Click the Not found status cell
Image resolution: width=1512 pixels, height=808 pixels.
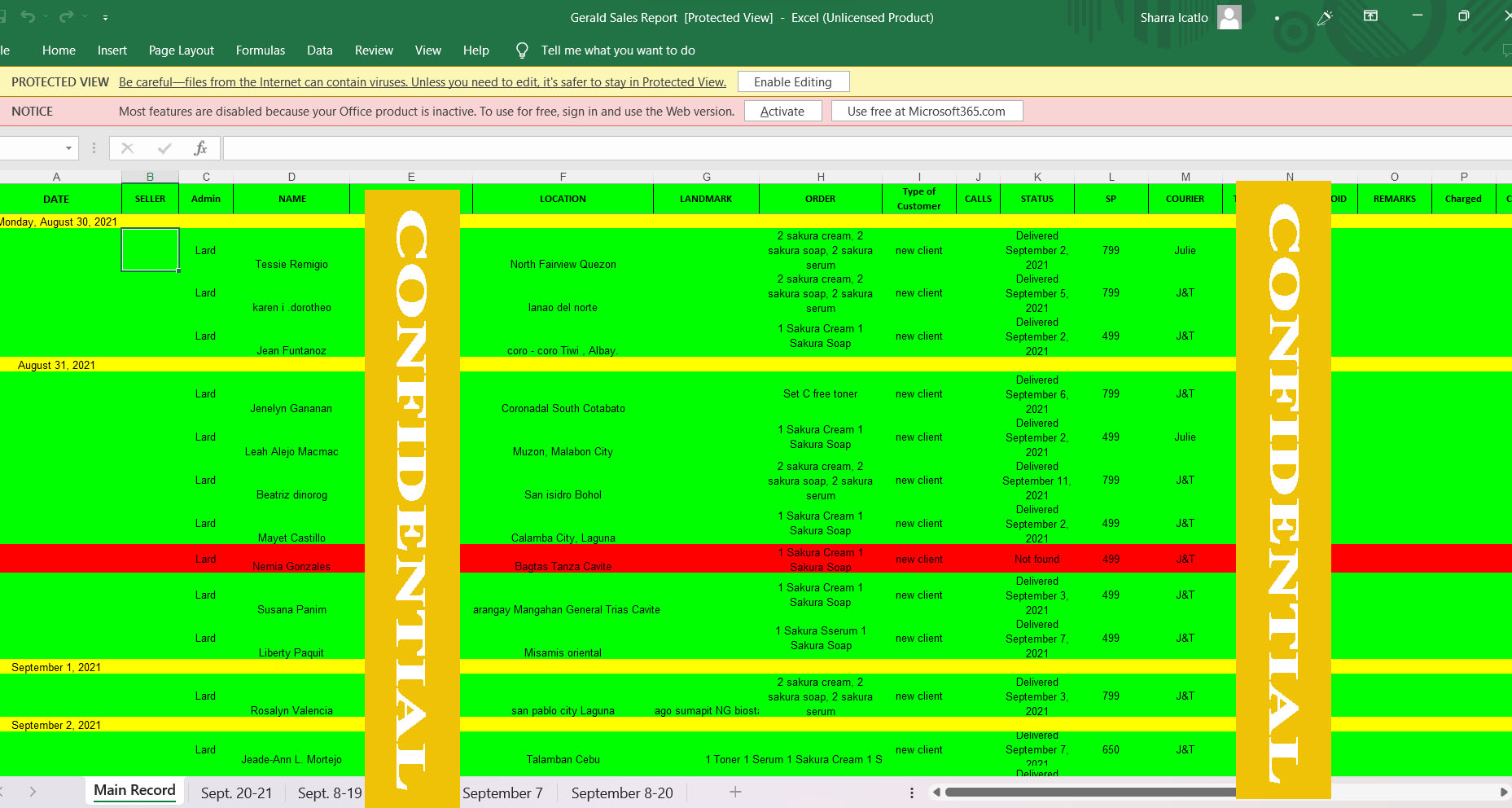click(1037, 559)
